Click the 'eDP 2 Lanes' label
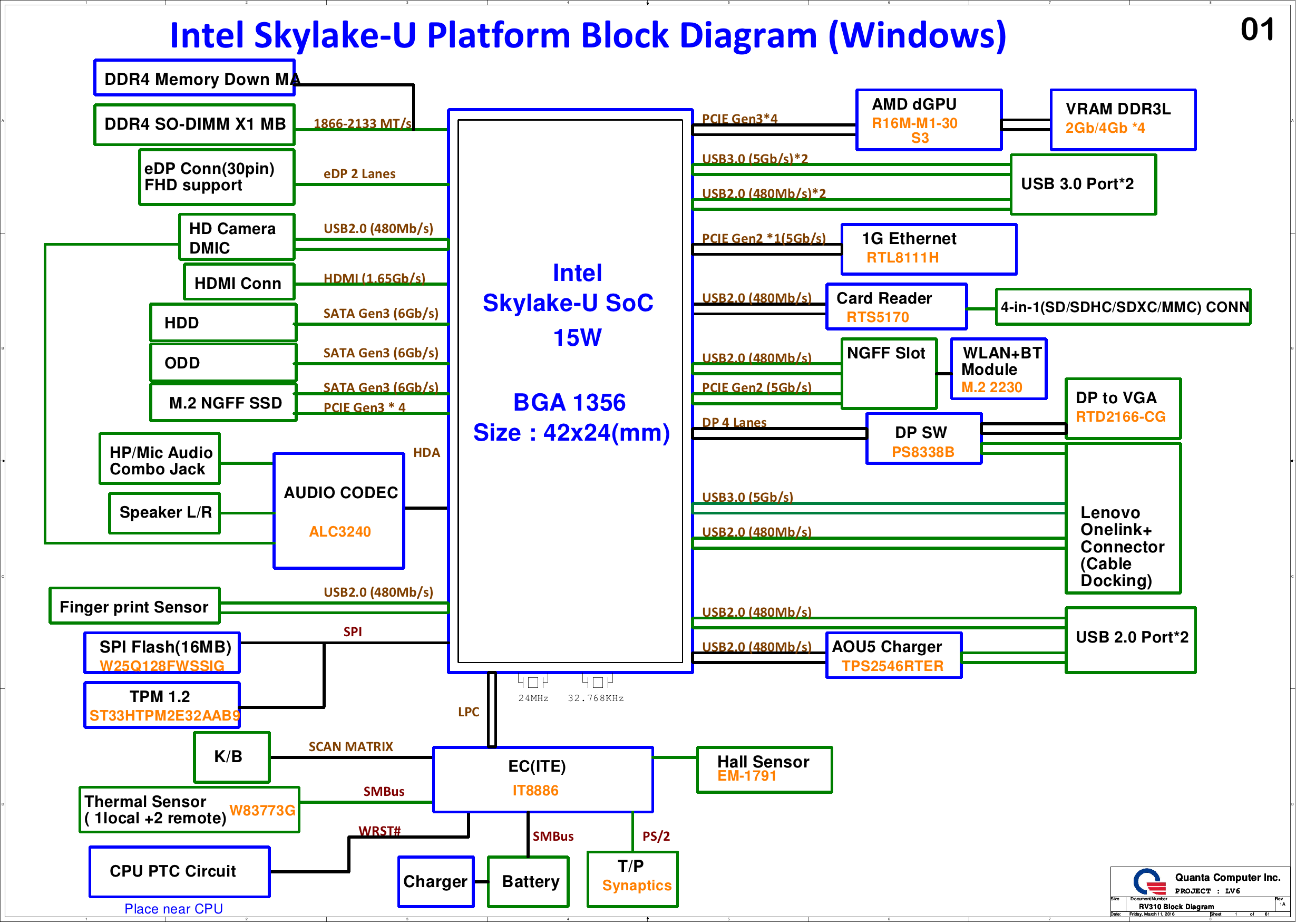Viewport: 1296px width, 924px height. pyautogui.click(x=359, y=173)
